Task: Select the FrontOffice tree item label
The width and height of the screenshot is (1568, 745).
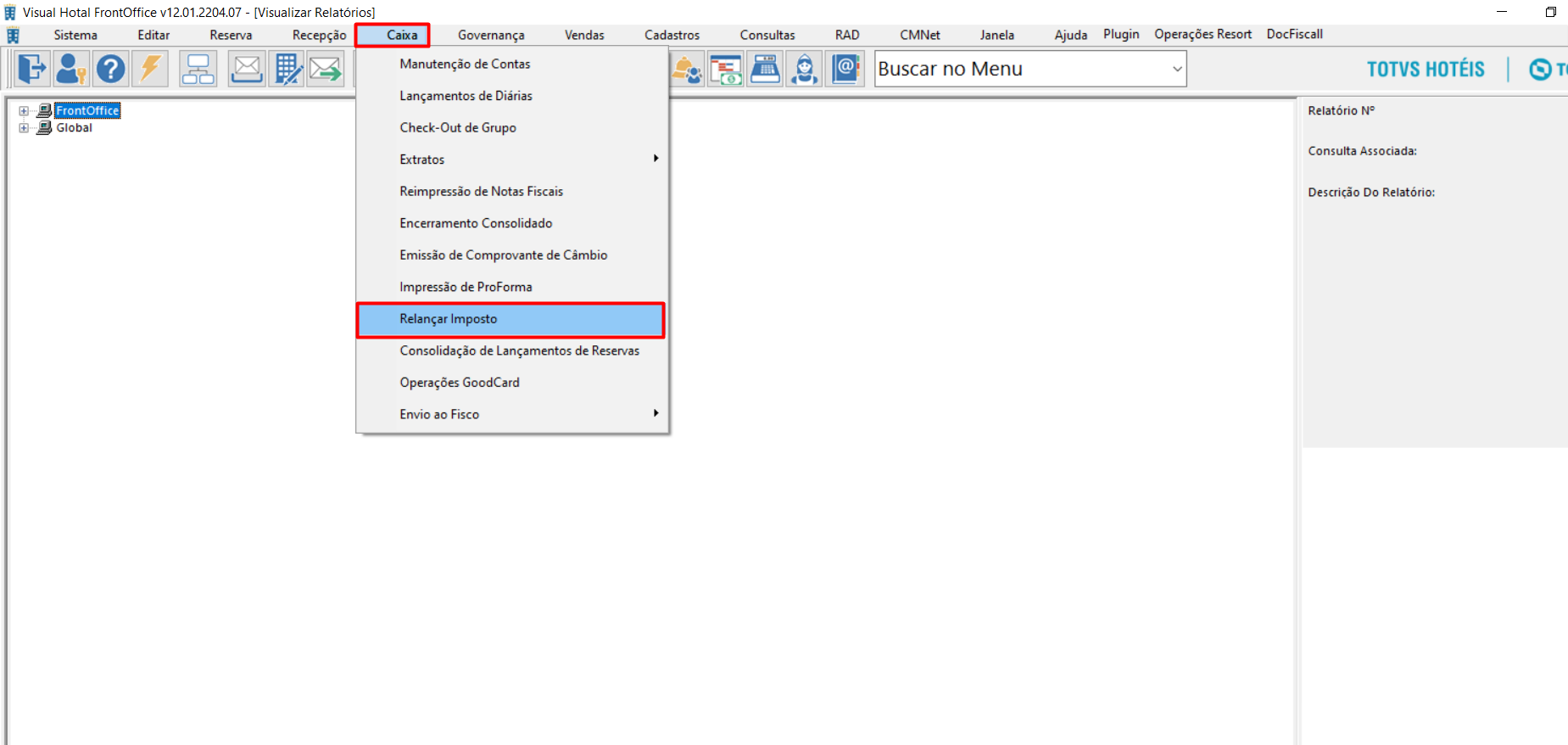Action: (x=87, y=110)
